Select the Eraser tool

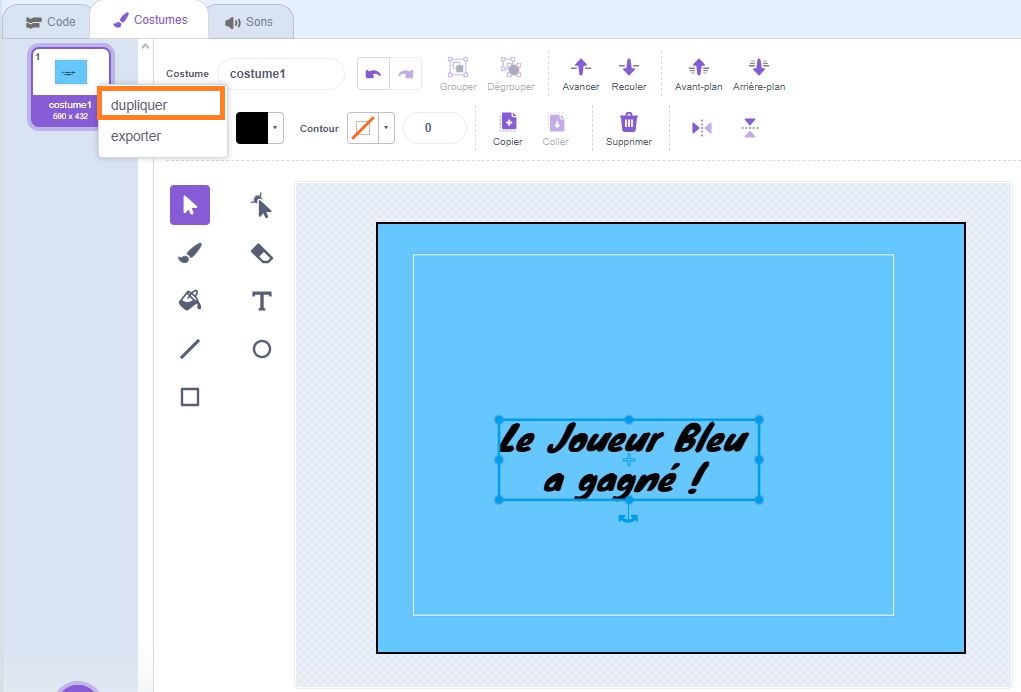(x=261, y=253)
